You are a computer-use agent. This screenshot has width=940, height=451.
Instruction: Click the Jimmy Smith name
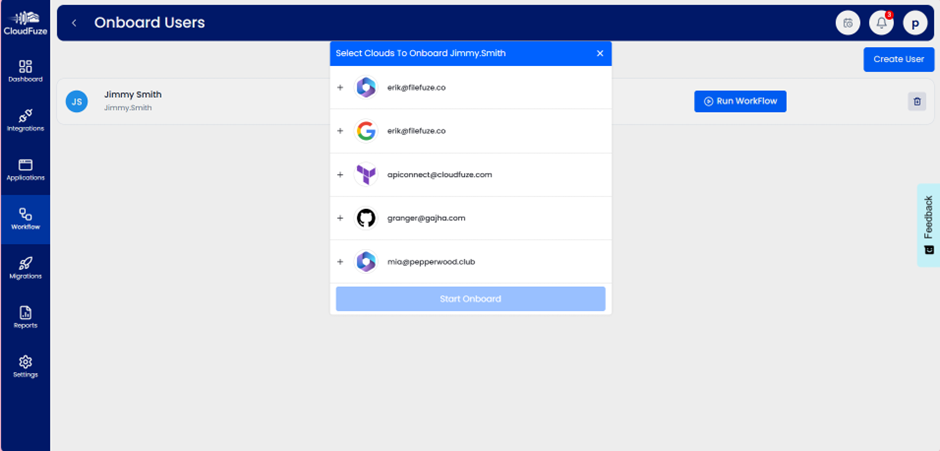tap(132, 95)
